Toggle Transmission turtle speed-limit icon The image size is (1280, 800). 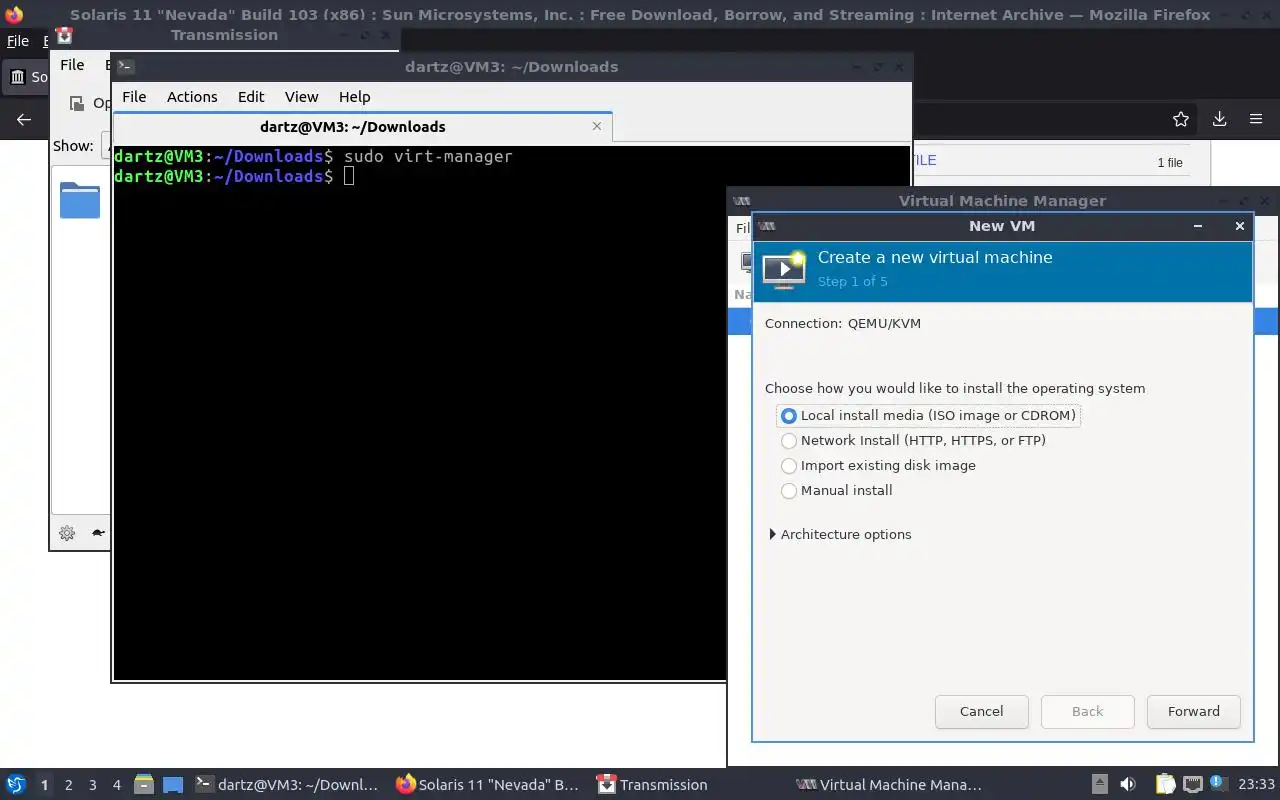coord(98,533)
